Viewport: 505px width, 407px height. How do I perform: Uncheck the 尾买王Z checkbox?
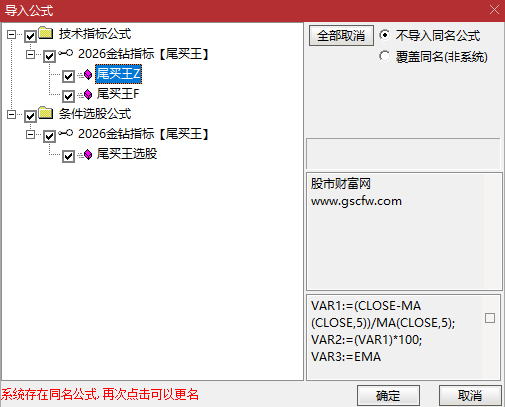click(x=68, y=76)
